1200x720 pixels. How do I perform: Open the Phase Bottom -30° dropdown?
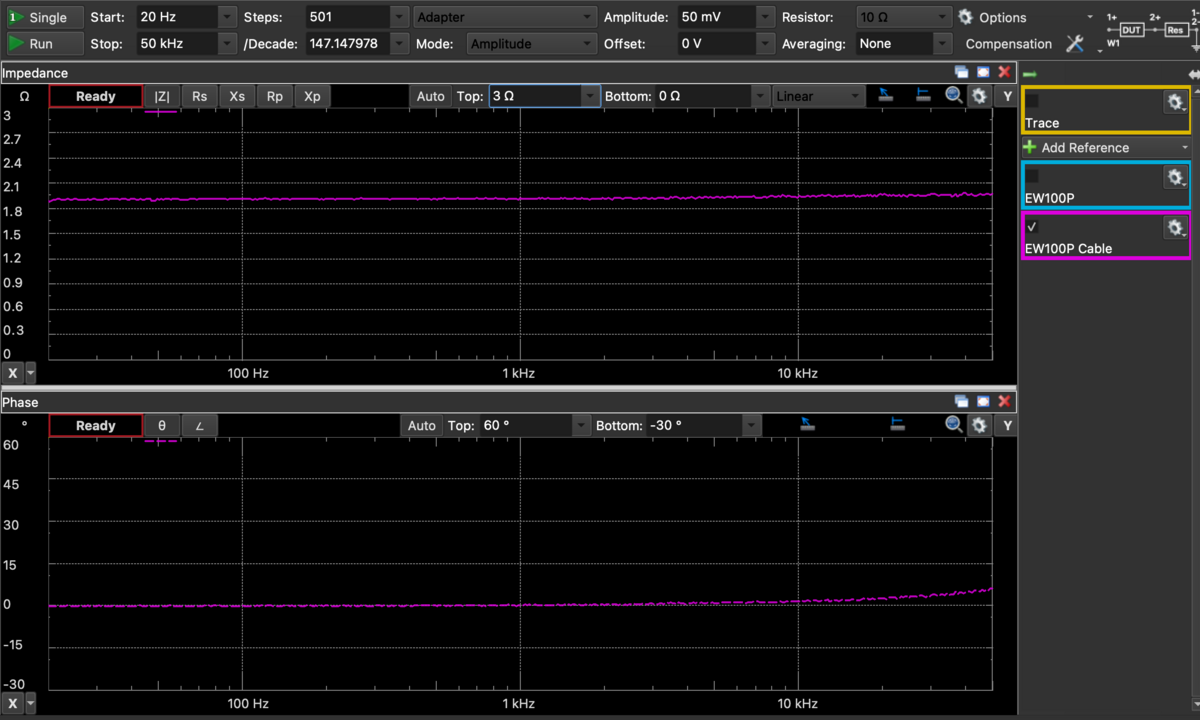tap(750, 425)
